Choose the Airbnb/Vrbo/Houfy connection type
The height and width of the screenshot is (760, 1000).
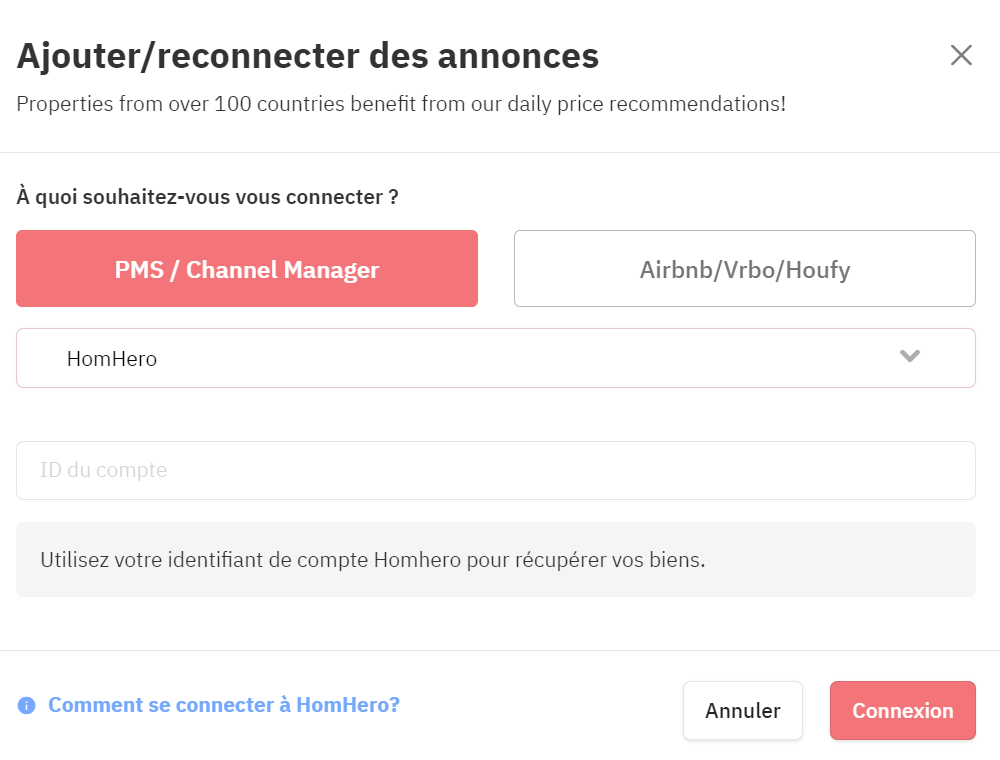tap(744, 268)
